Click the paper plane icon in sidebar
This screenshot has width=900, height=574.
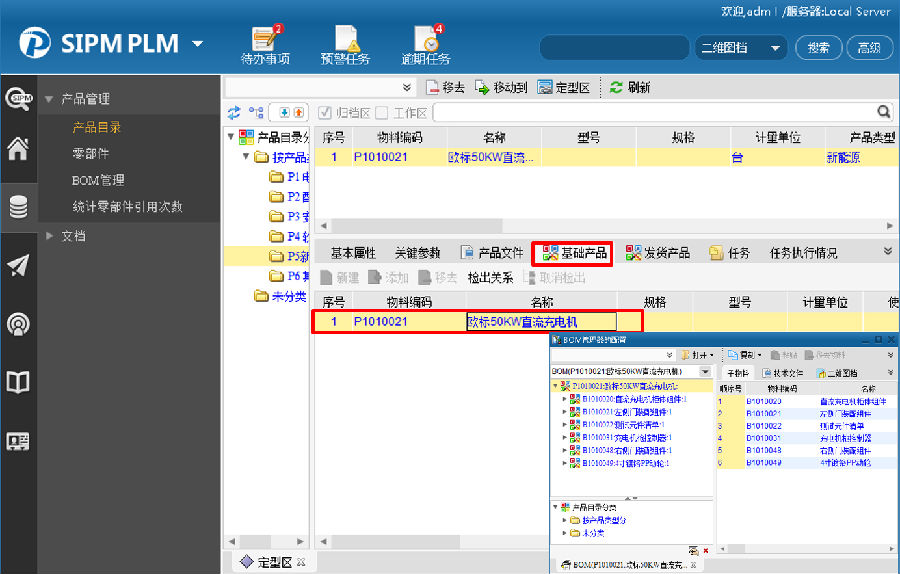tap(18, 265)
